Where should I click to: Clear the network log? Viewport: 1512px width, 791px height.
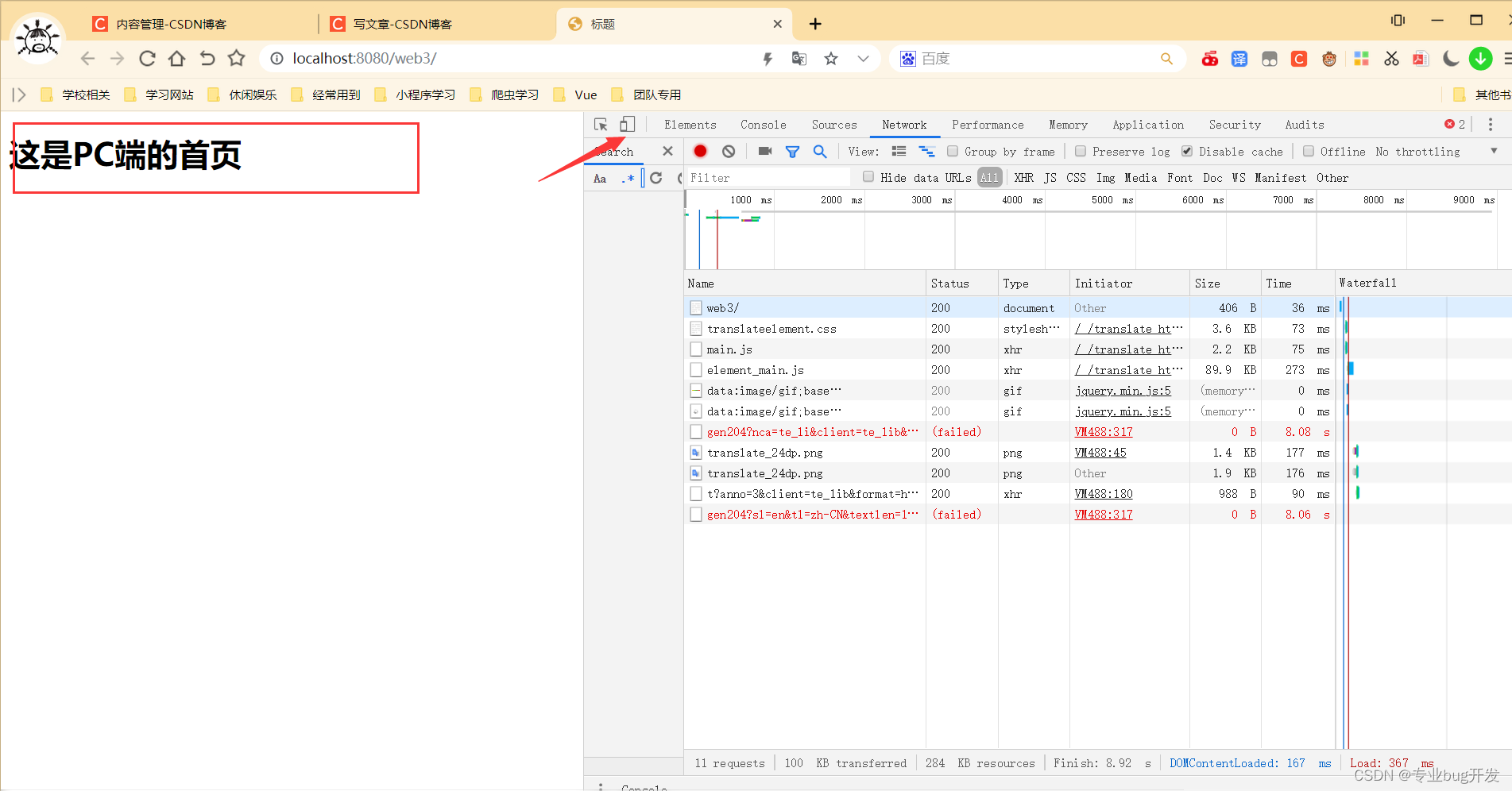729,151
